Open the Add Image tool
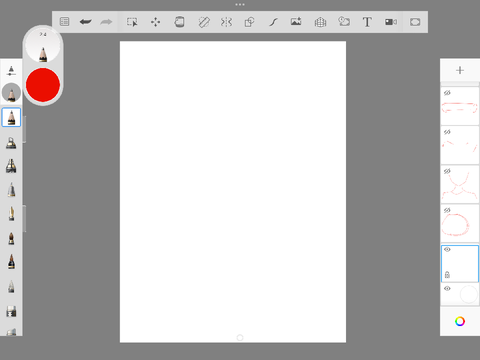480x360 pixels. point(296,22)
